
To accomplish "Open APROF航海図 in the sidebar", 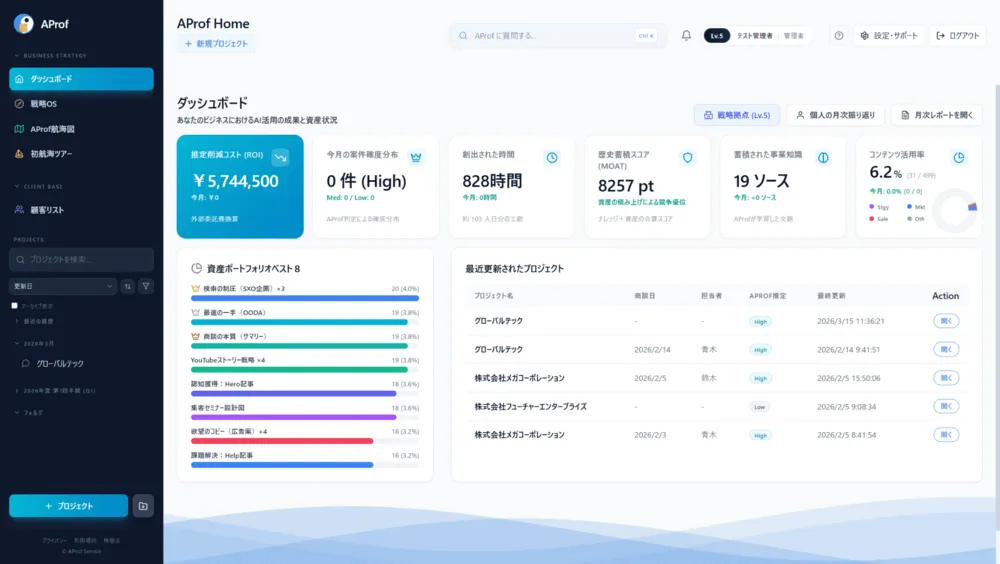I will [x=81, y=129].
